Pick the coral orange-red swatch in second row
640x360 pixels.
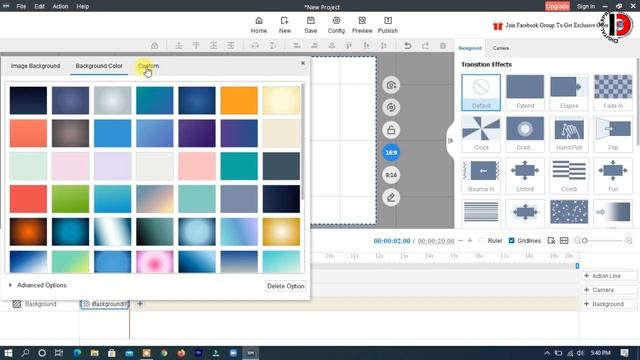[x=28, y=133]
